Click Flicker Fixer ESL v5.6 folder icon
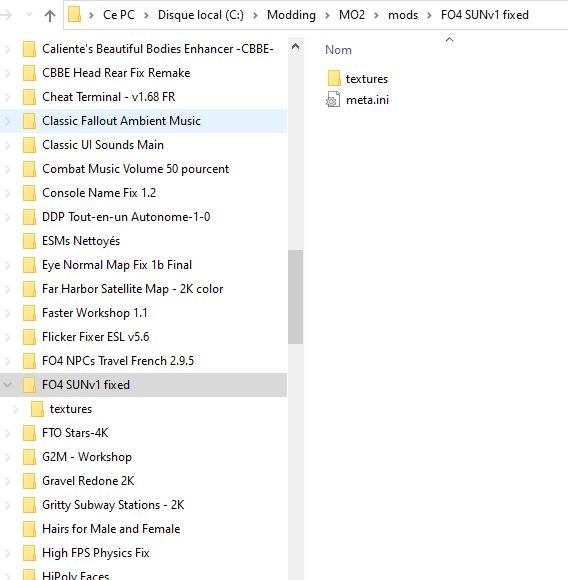 29,337
